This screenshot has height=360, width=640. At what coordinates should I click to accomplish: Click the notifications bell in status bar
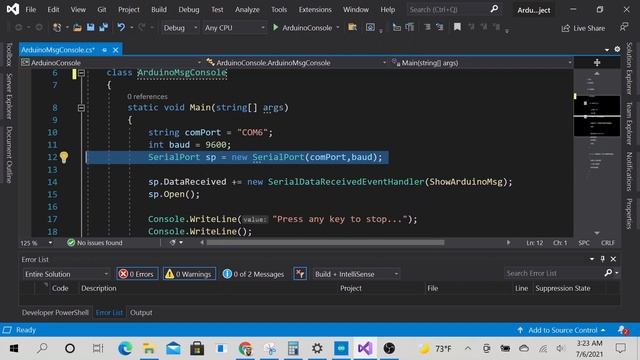coord(622,330)
